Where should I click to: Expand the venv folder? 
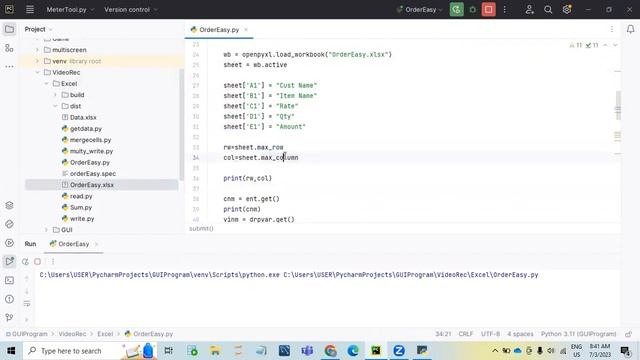(x=37, y=61)
